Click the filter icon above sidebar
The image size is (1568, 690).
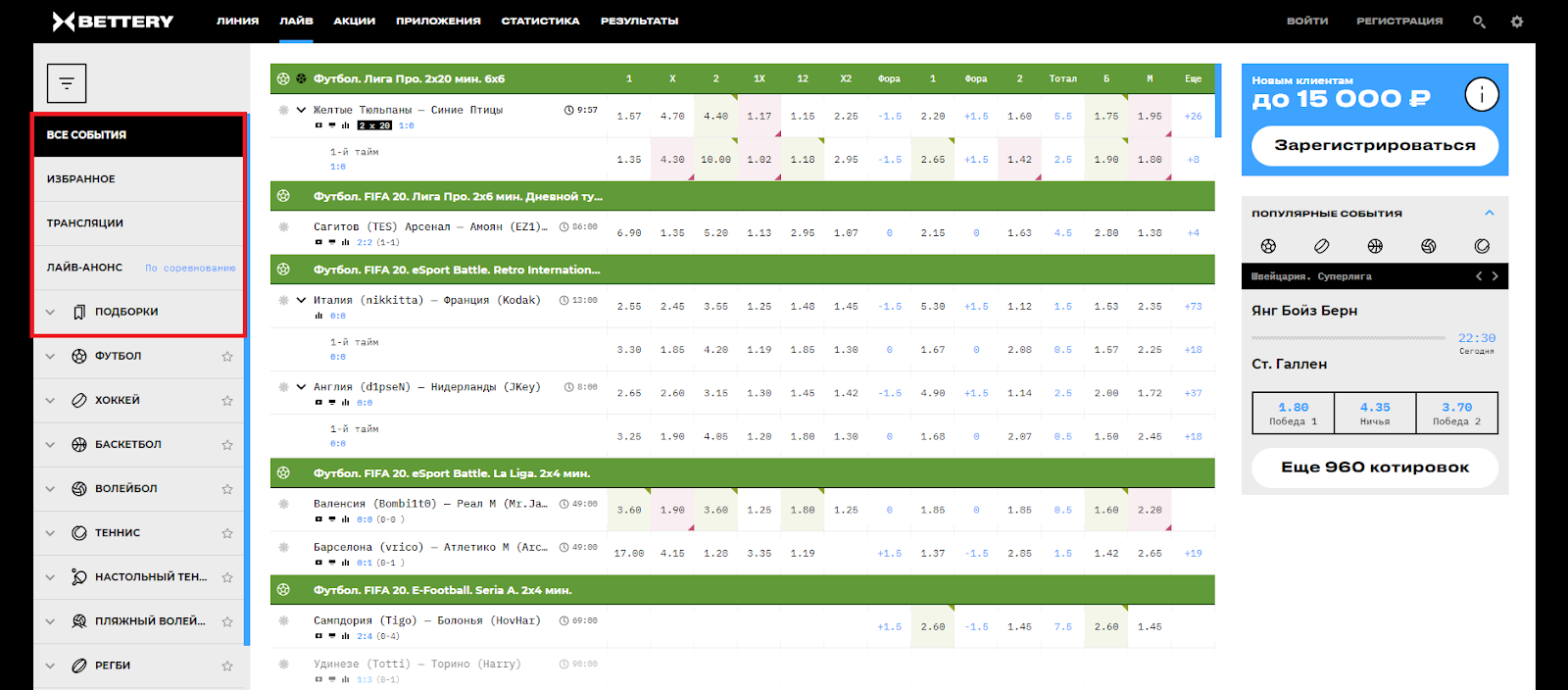pos(67,83)
